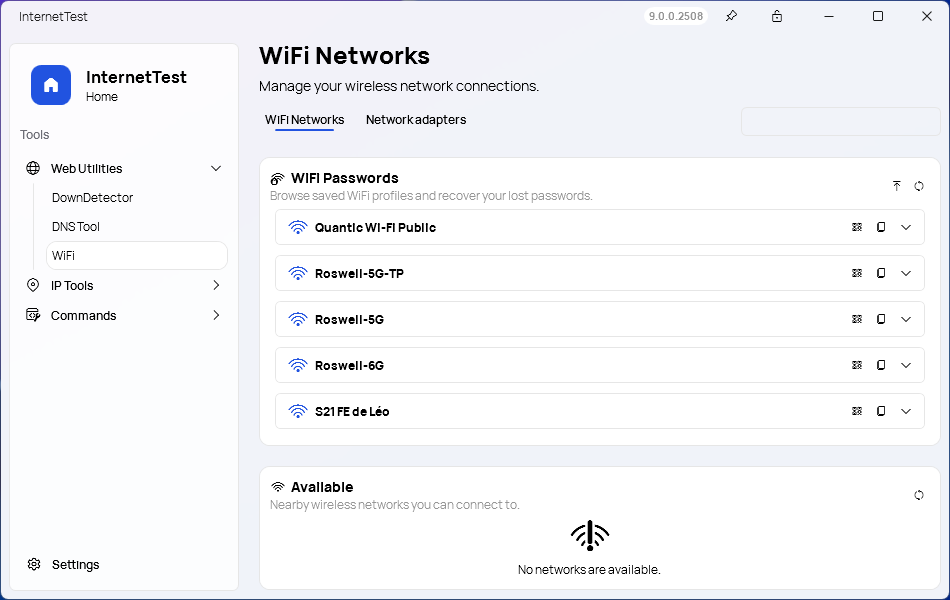Switch to the Network adapters tab
Viewport: 950px width, 600px height.
click(x=416, y=120)
